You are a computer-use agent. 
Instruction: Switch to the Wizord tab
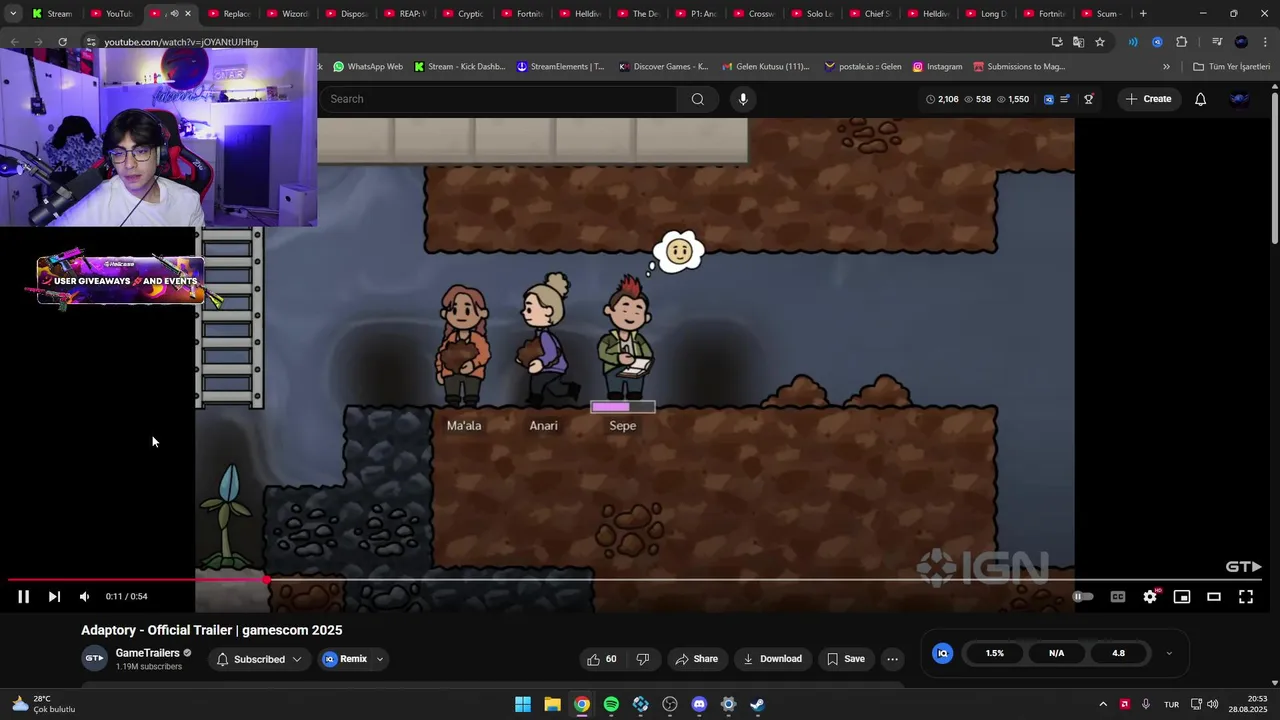tap(288, 14)
